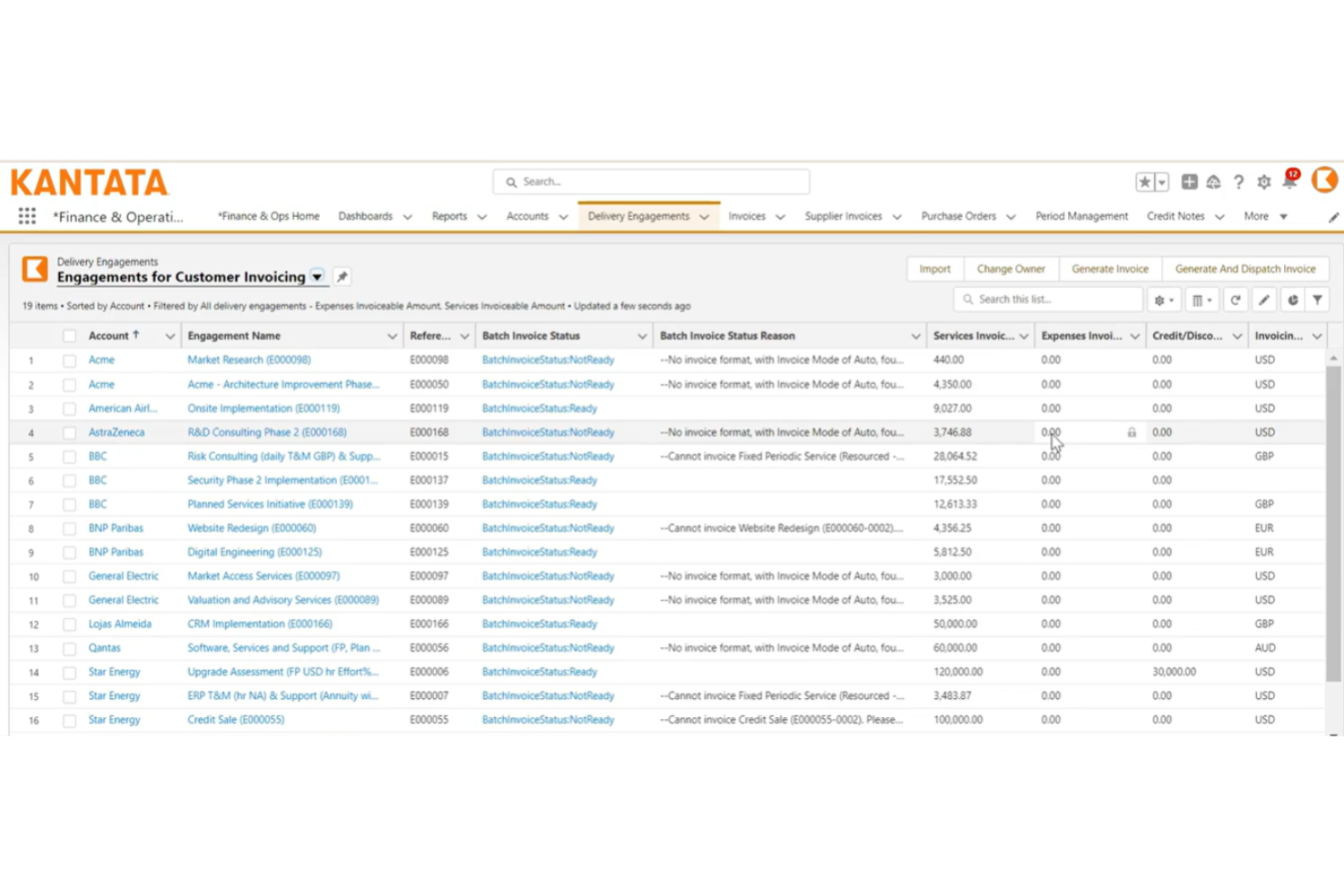Viewport: 1344px width, 896px height.
Task: Open the favorites list dropdown arrow
Action: (1161, 182)
